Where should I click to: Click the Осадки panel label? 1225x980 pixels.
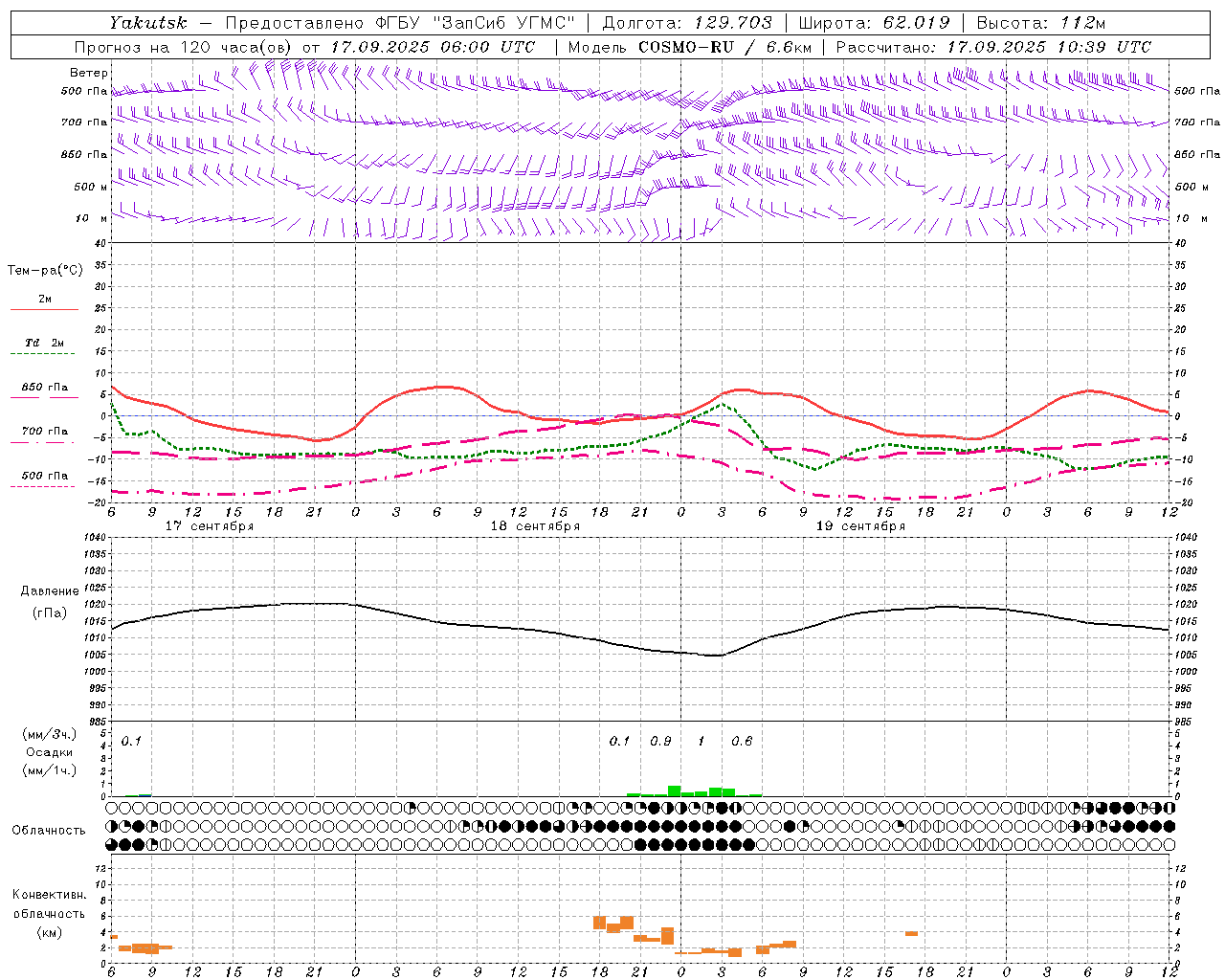coord(50,752)
